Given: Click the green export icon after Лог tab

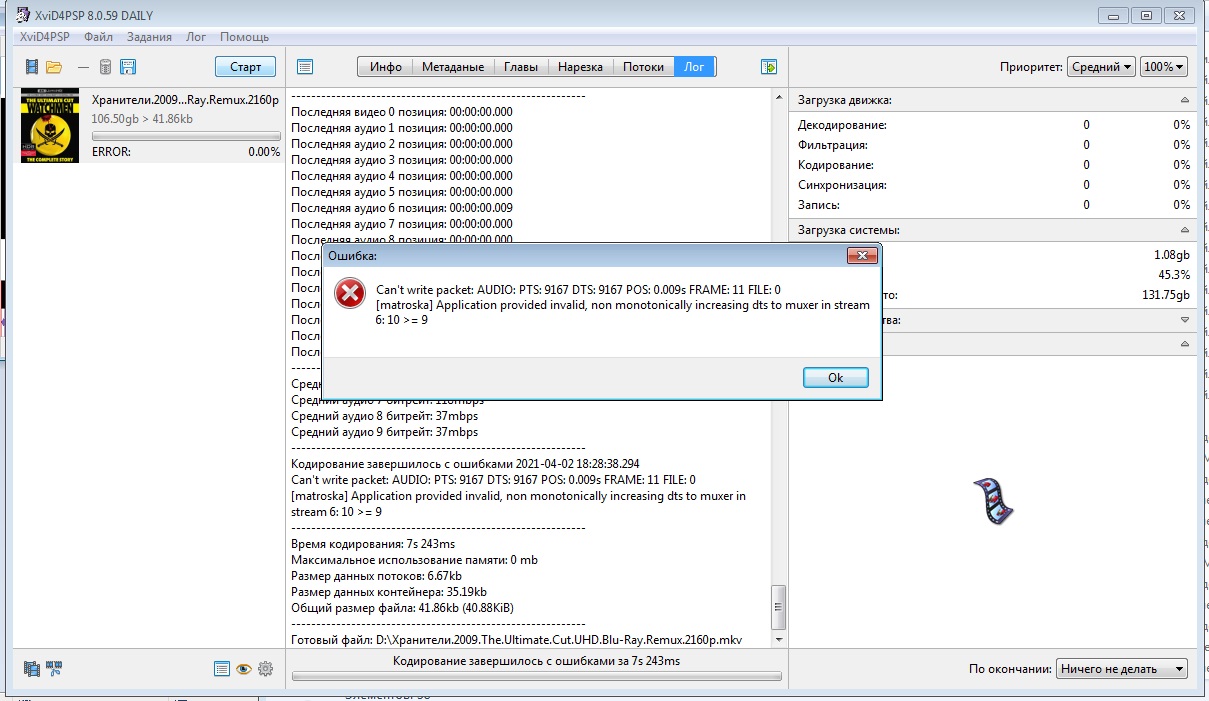Looking at the screenshot, I should coord(769,67).
